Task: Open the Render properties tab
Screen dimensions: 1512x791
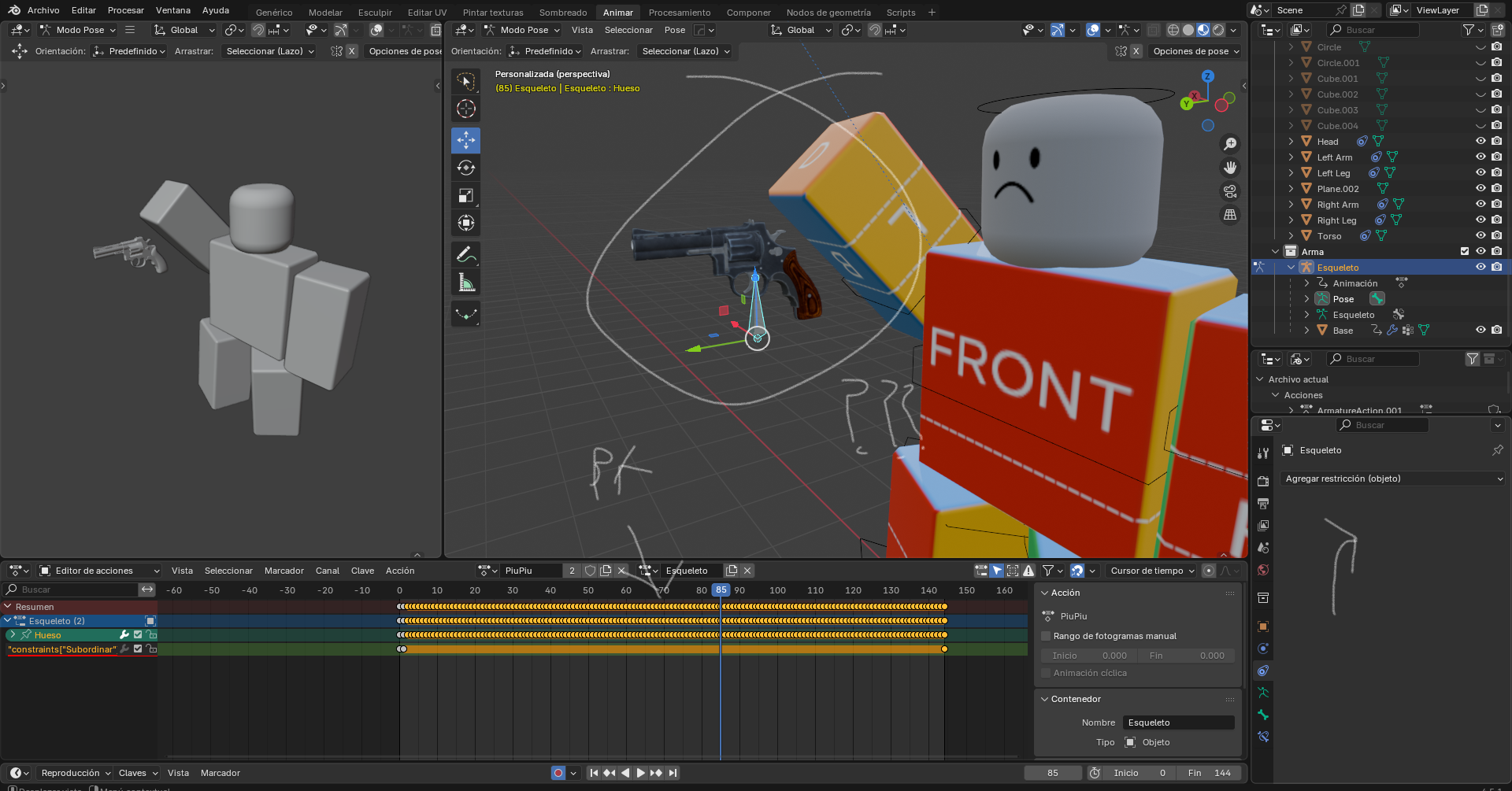Action: tap(1263, 481)
